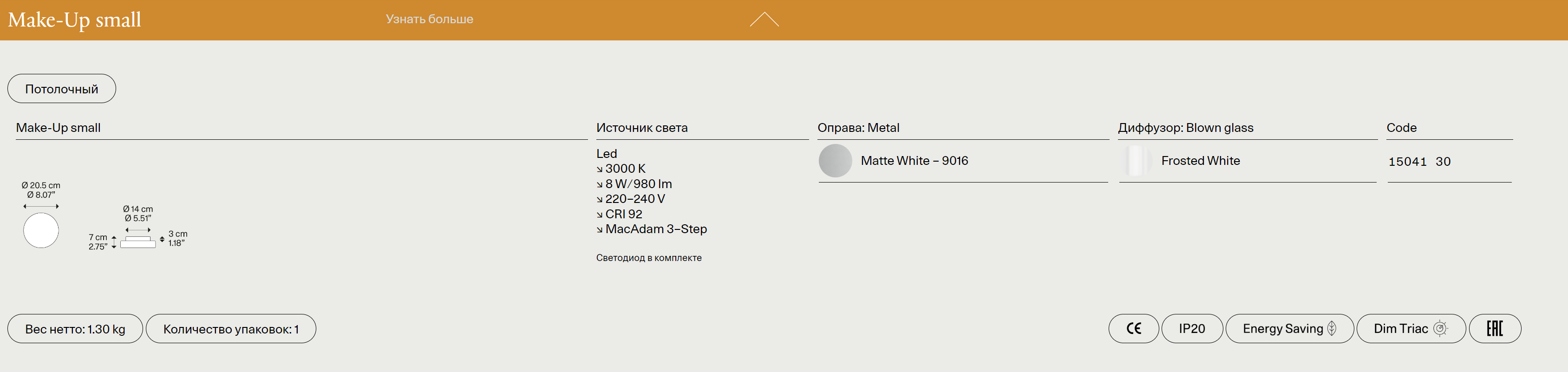Click the Вес нетто 1.30 kg badge
Viewport: 1568px width, 372px height.
75,329
